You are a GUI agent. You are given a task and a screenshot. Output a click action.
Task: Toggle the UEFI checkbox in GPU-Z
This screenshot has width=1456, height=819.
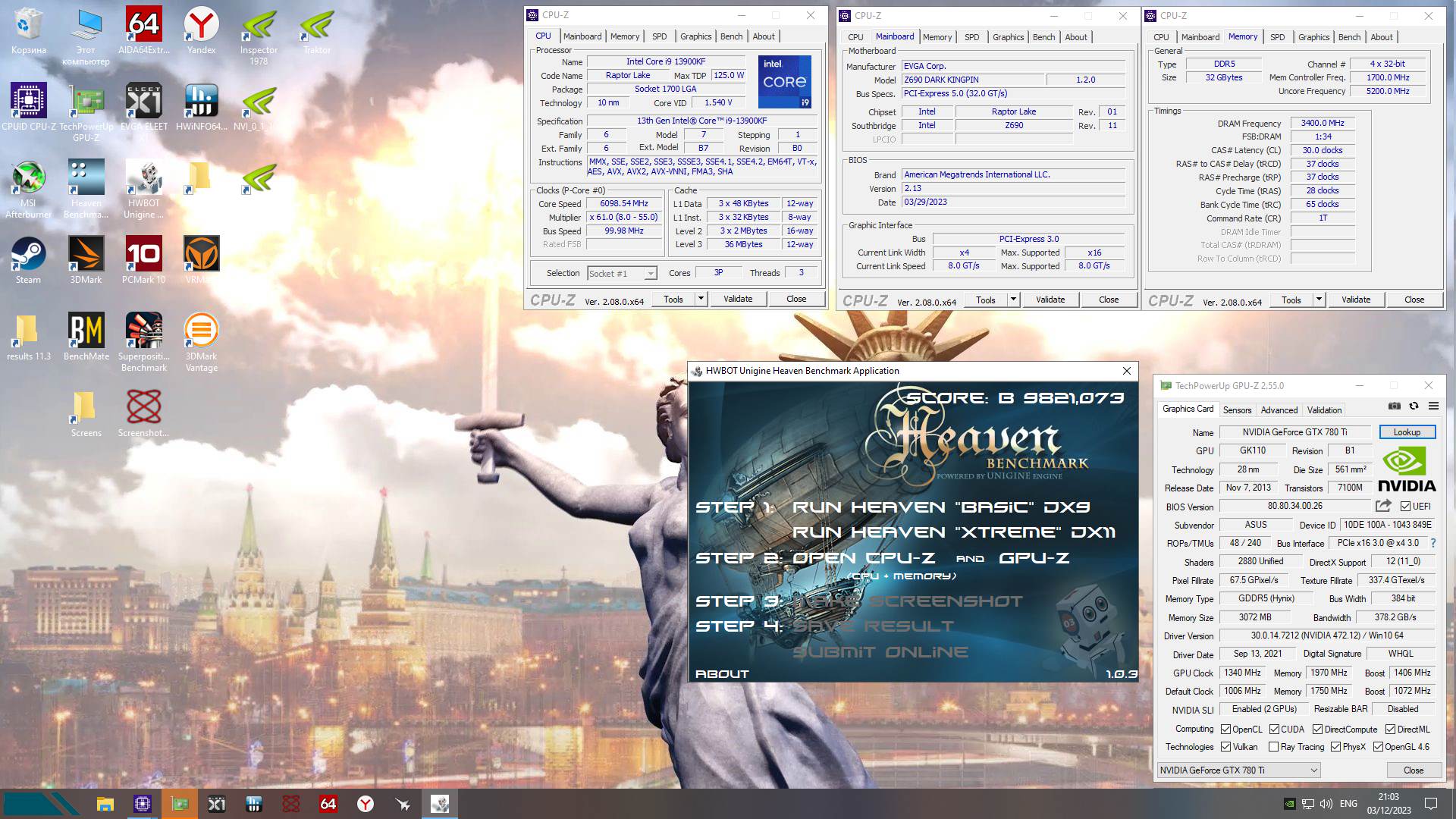click(1405, 506)
